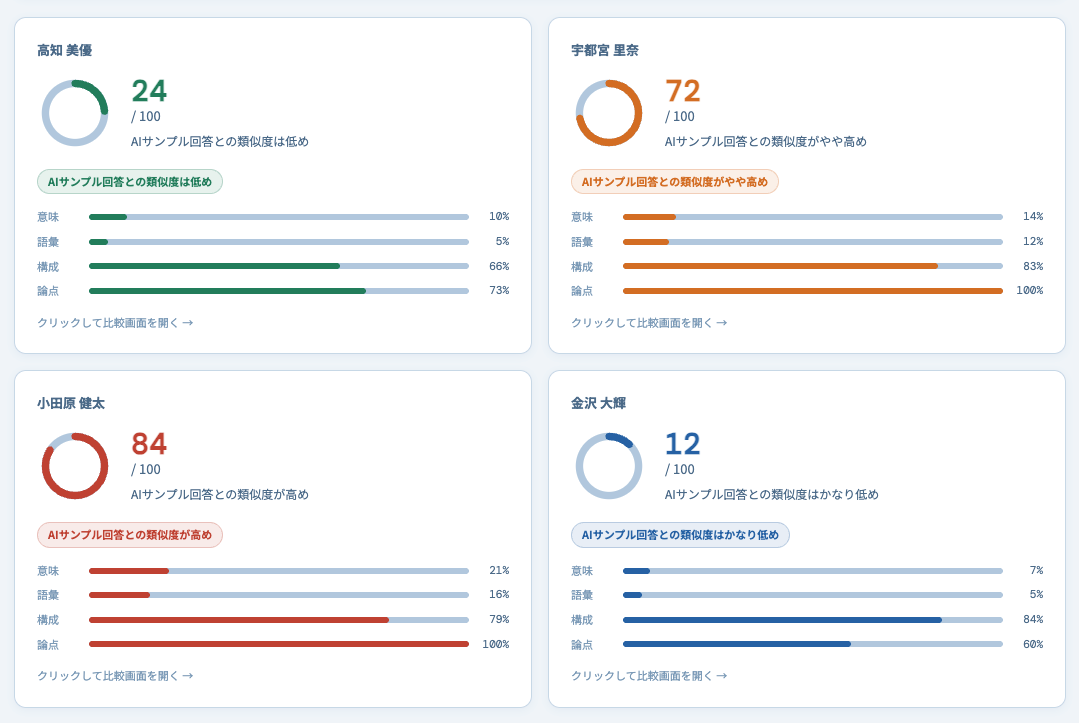Screen dimensions: 1079x723
Task: Open comparison link on 高知 美優 card
Action: click(x=115, y=323)
